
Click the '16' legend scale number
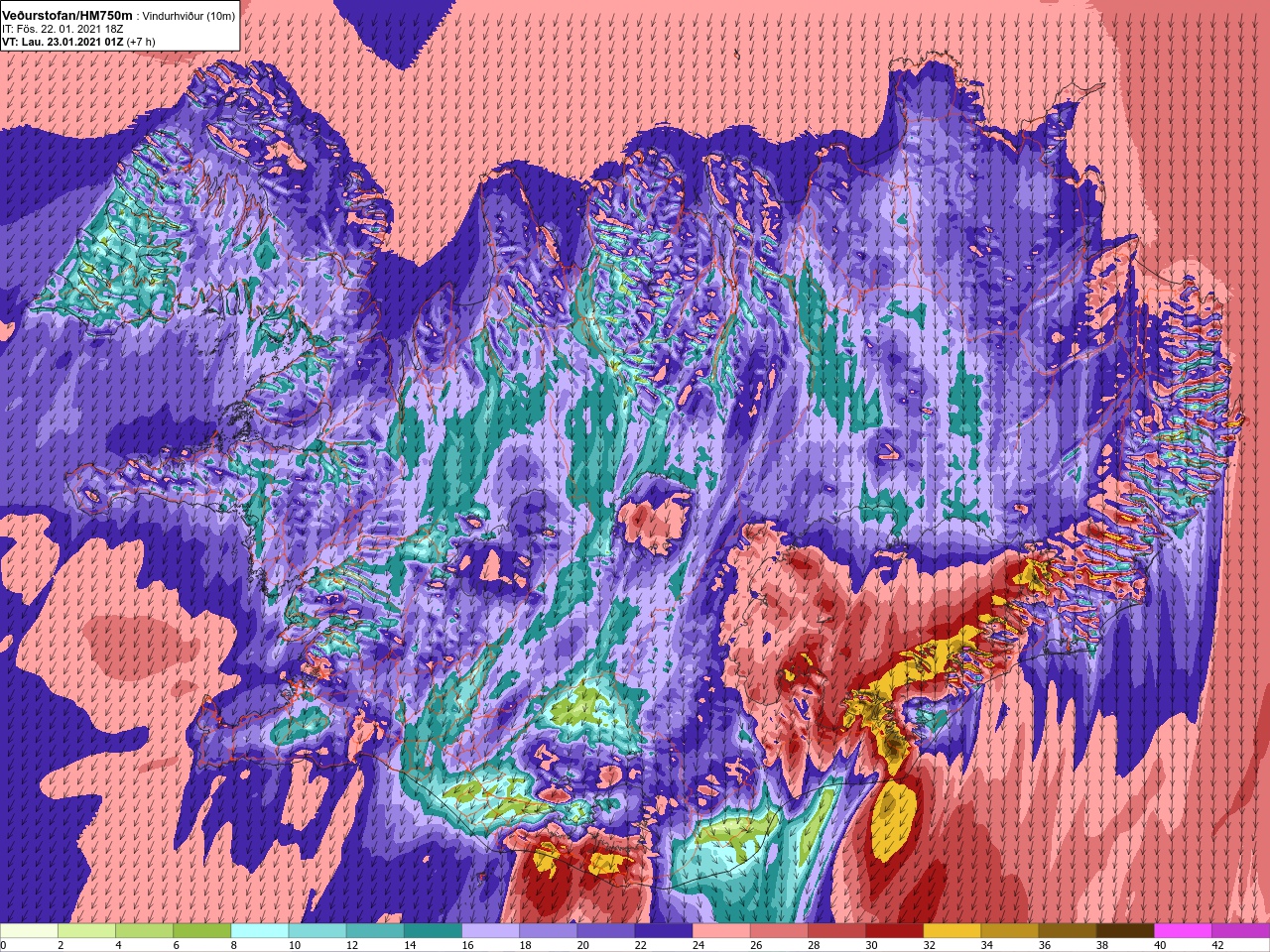467,945
